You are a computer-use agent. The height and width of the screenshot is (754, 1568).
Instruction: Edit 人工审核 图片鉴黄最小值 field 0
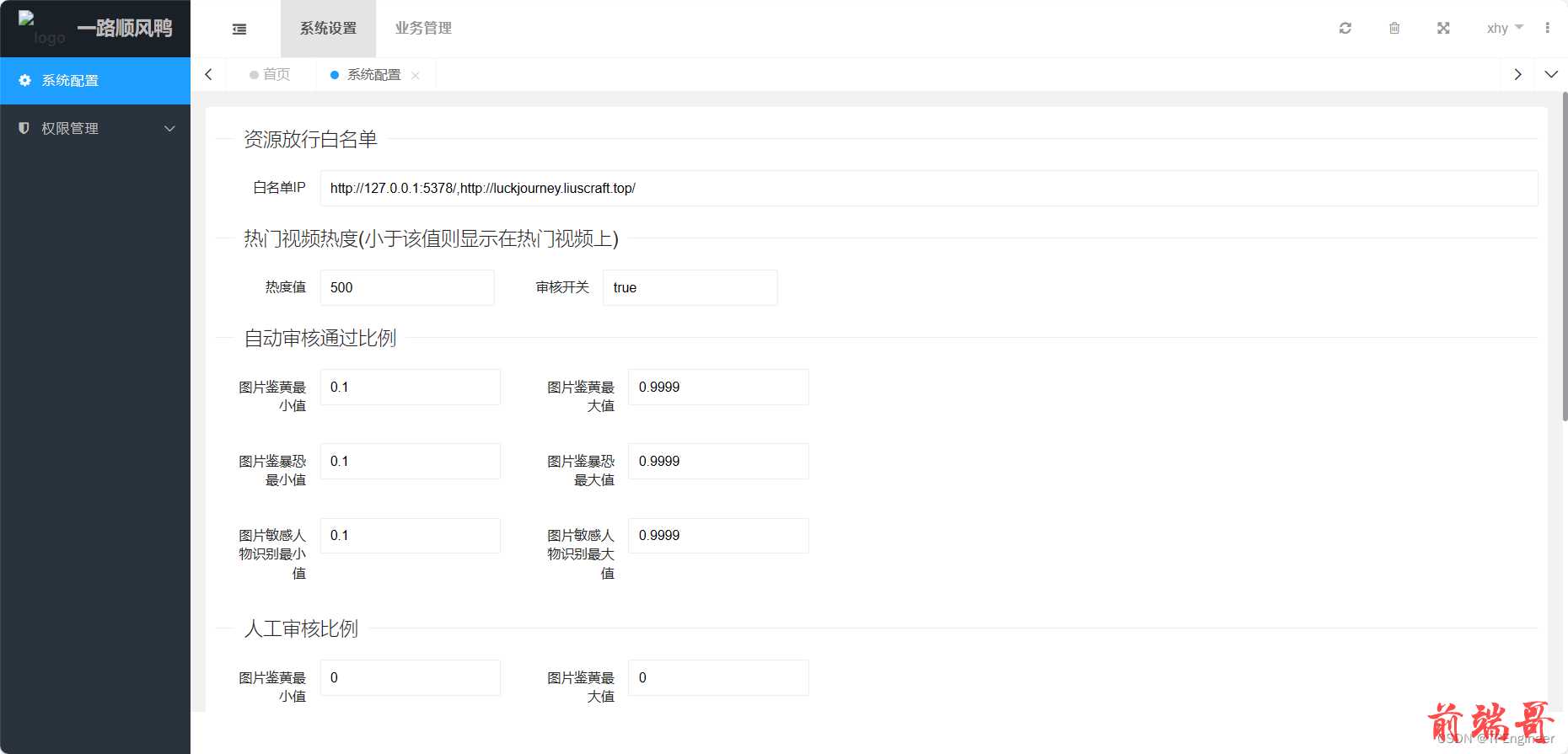pyautogui.click(x=411, y=677)
